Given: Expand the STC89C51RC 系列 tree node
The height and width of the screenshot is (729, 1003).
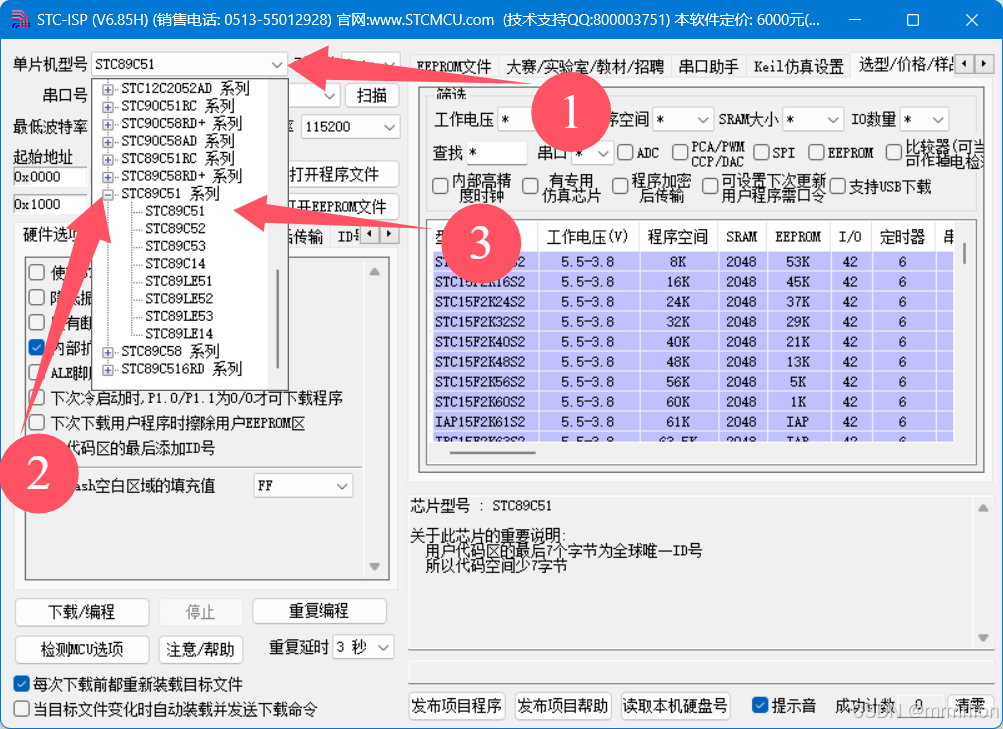Looking at the screenshot, I should (x=107, y=159).
